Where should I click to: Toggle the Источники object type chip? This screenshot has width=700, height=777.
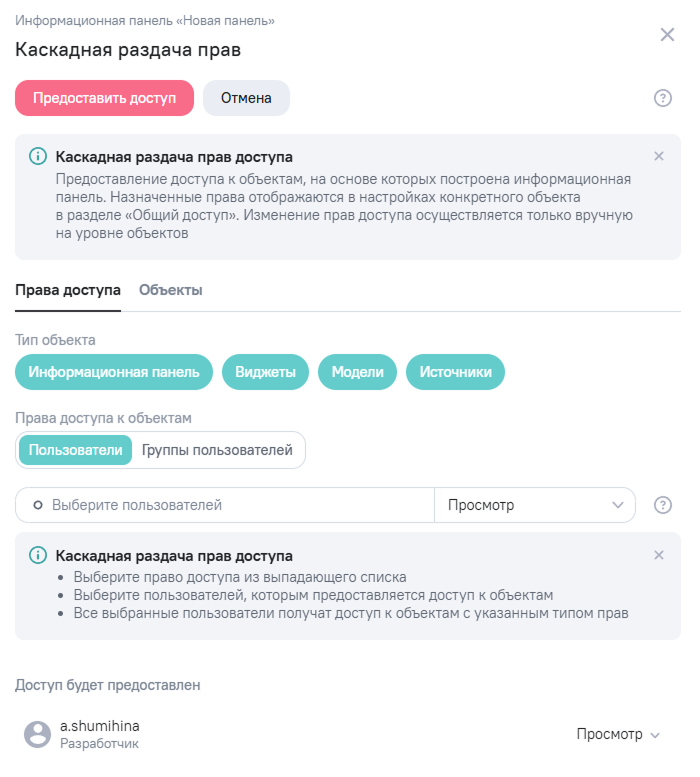(455, 372)
